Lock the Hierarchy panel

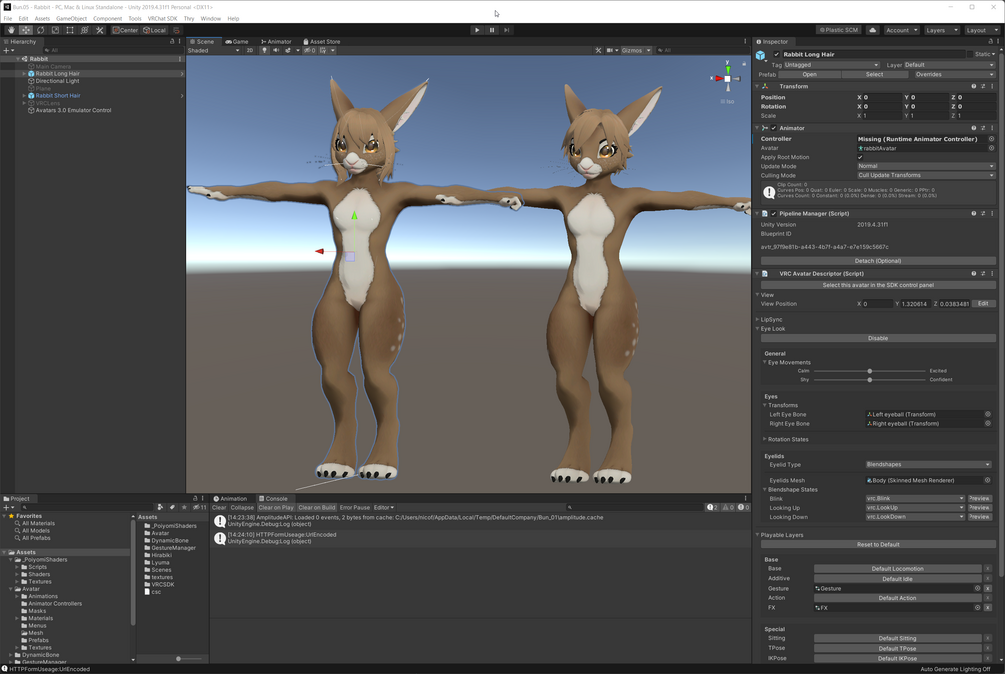pyautogui.click(x=171, y=42)
